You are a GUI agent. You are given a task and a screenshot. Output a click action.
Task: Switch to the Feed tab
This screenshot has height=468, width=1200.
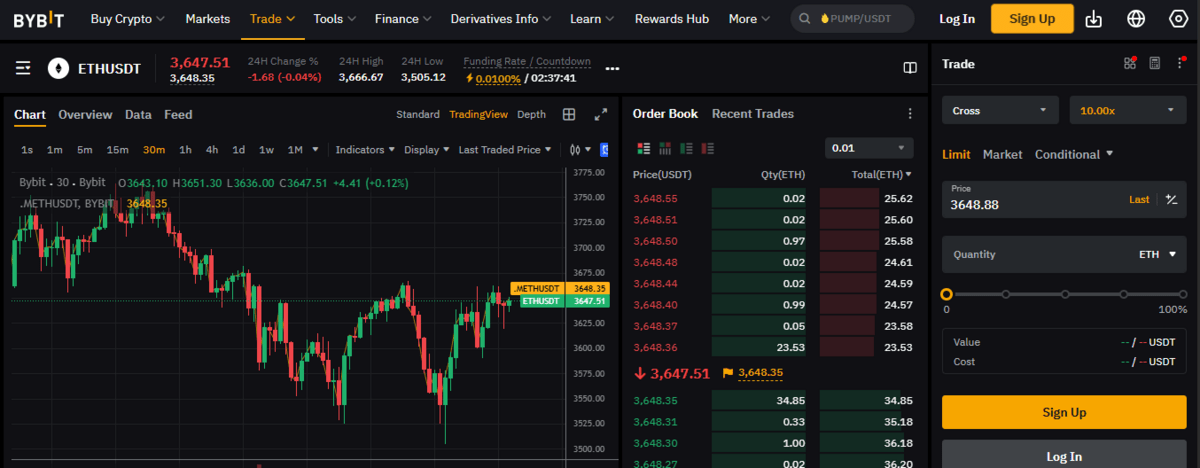click(178, 115)
